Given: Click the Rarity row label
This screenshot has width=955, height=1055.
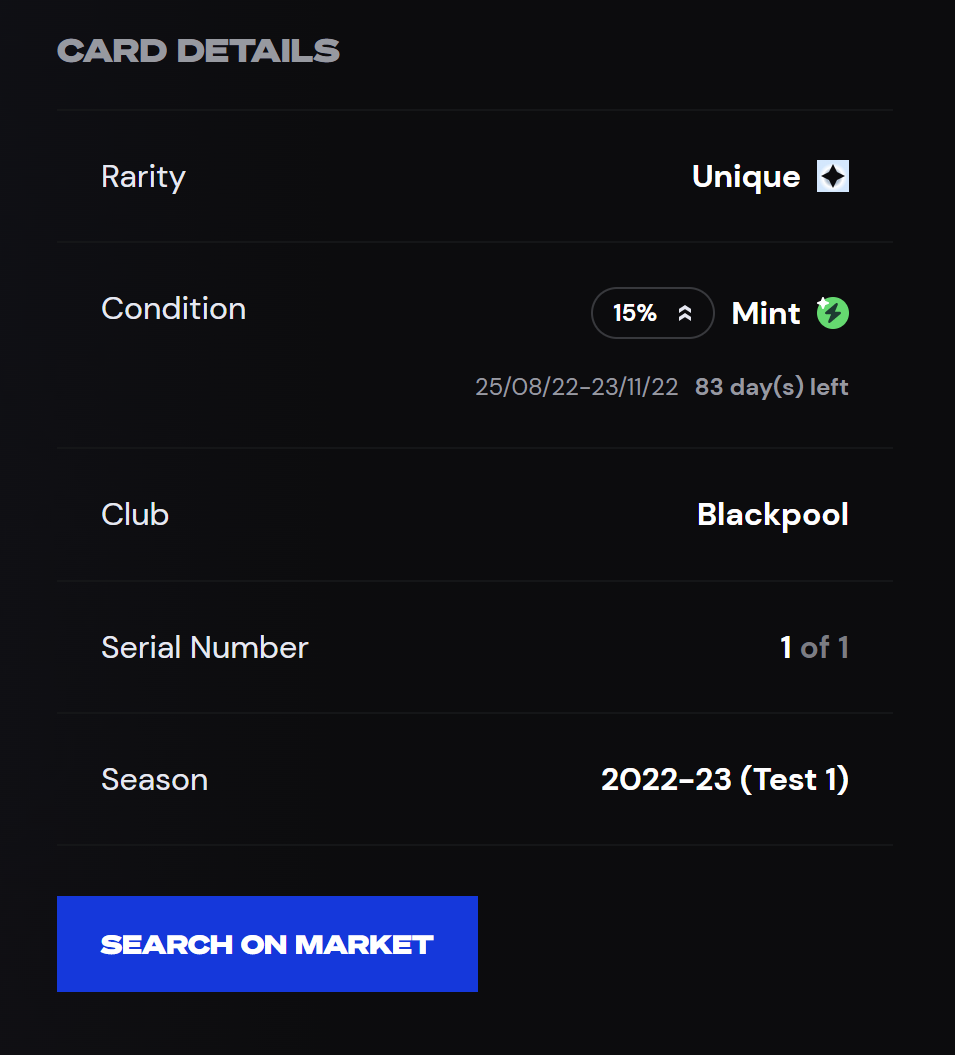Looking at the screenshot, I should (x=143, y=178).
